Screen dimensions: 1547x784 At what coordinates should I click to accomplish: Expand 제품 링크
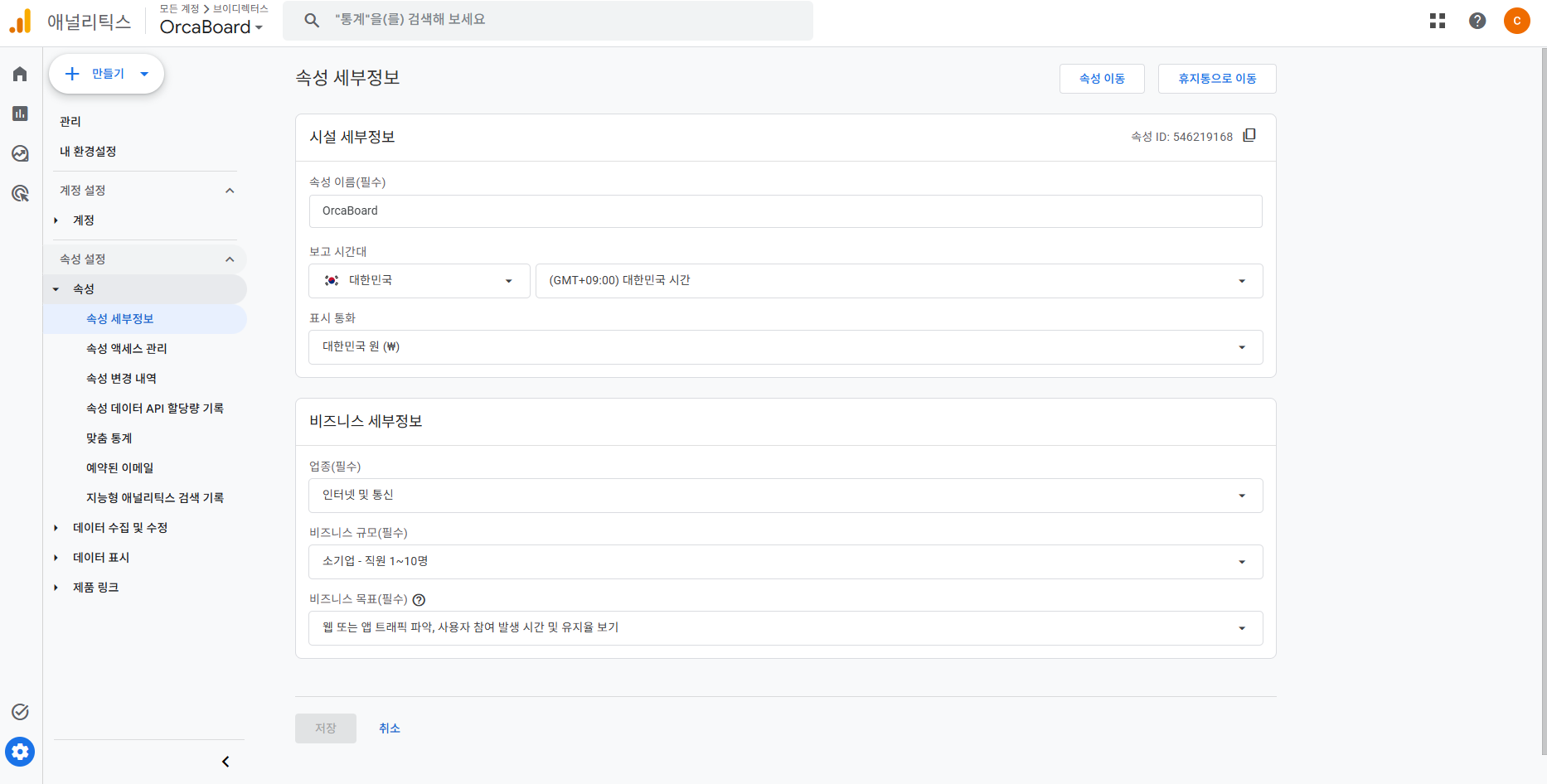[x=56, y=588]
